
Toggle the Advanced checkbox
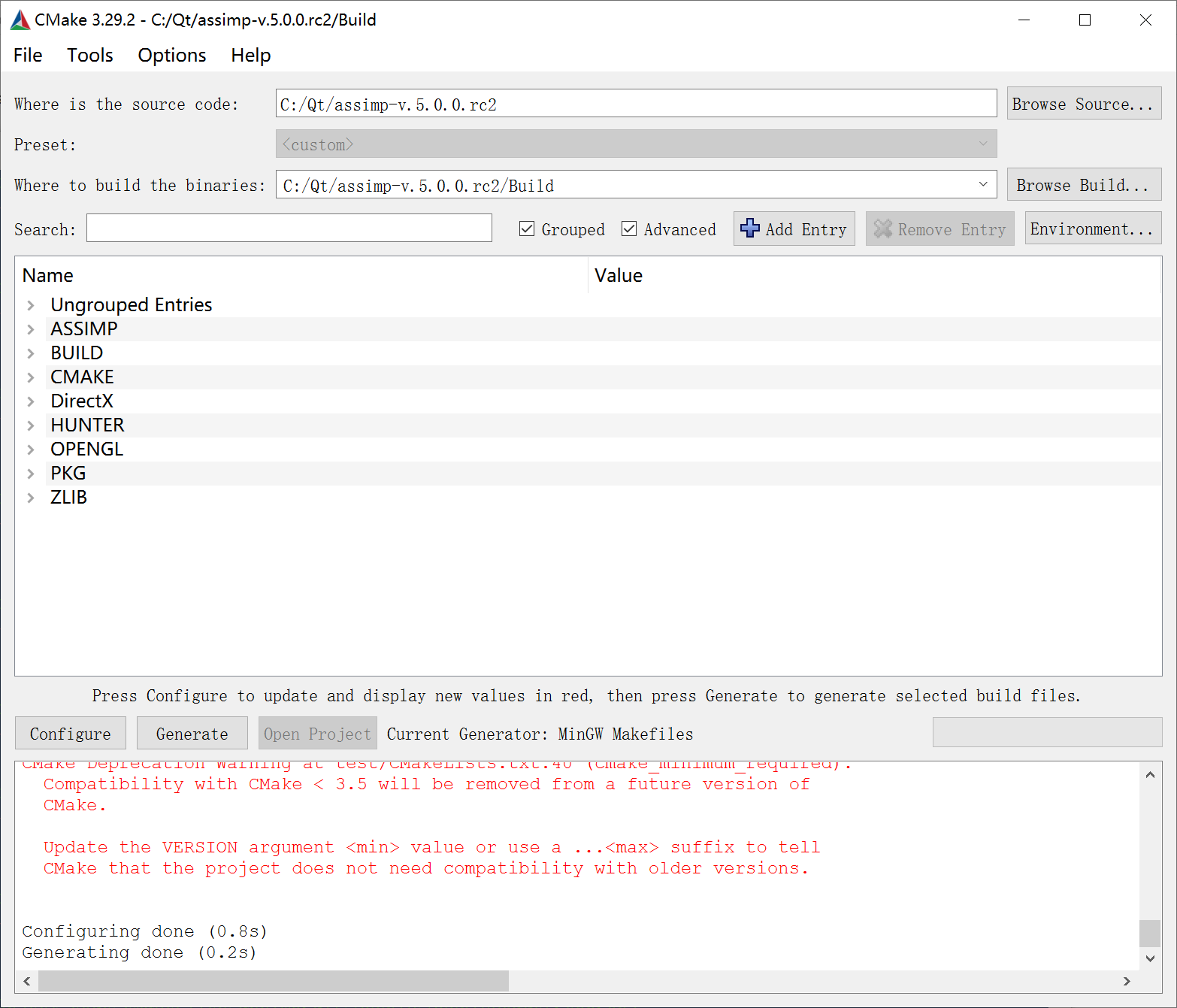pyautogui.click(x=629, y=229)
